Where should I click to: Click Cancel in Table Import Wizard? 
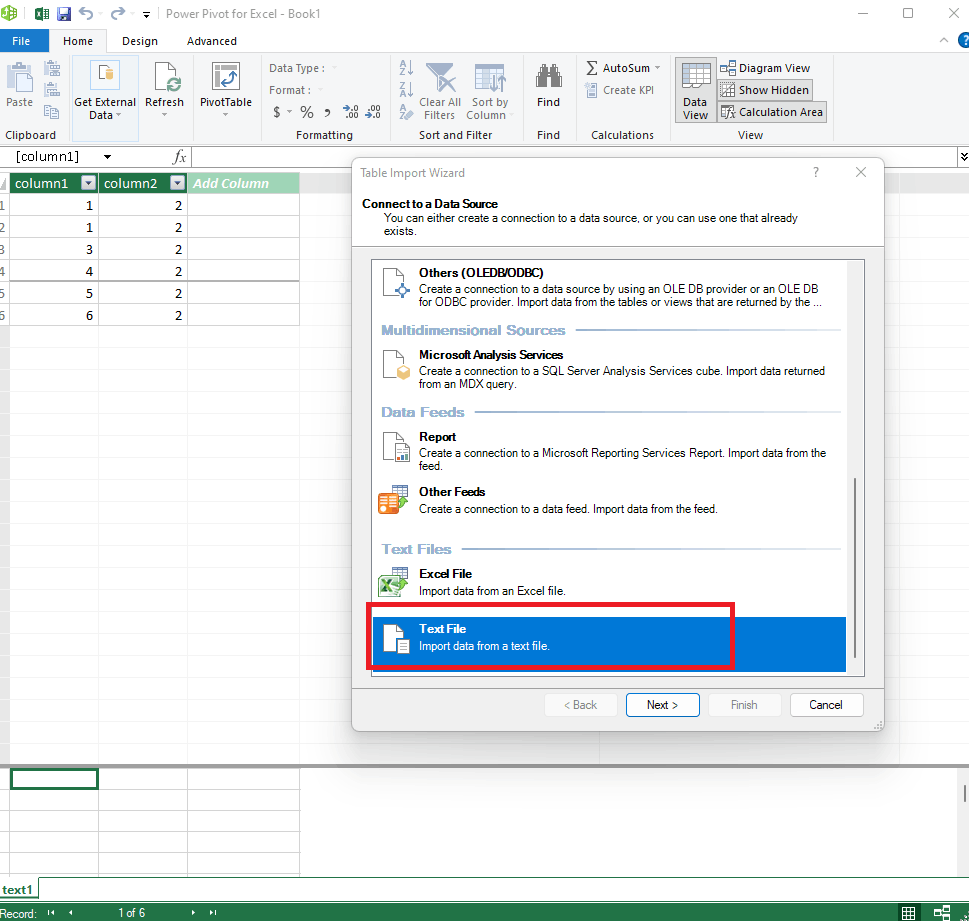click(826, 705)
